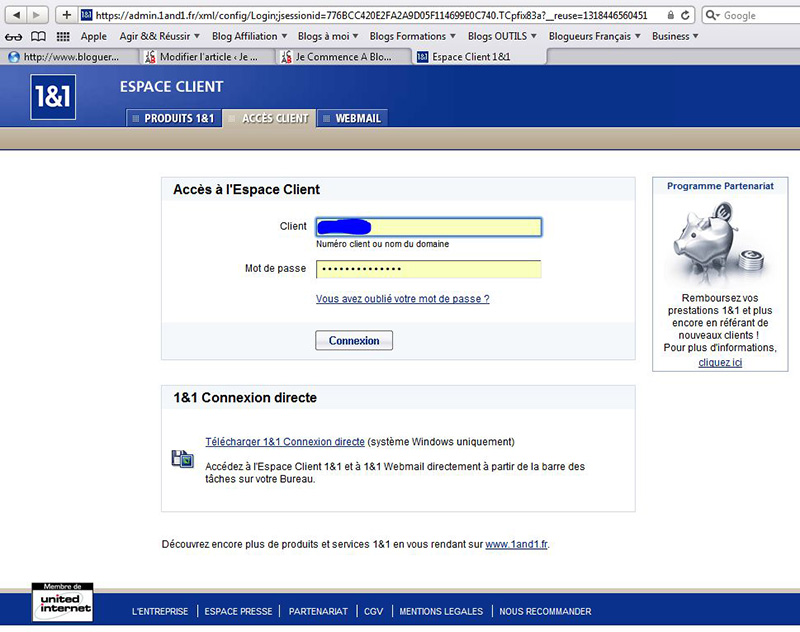
Task: Add bookmark with the plus button
Action: click(66, 15)
